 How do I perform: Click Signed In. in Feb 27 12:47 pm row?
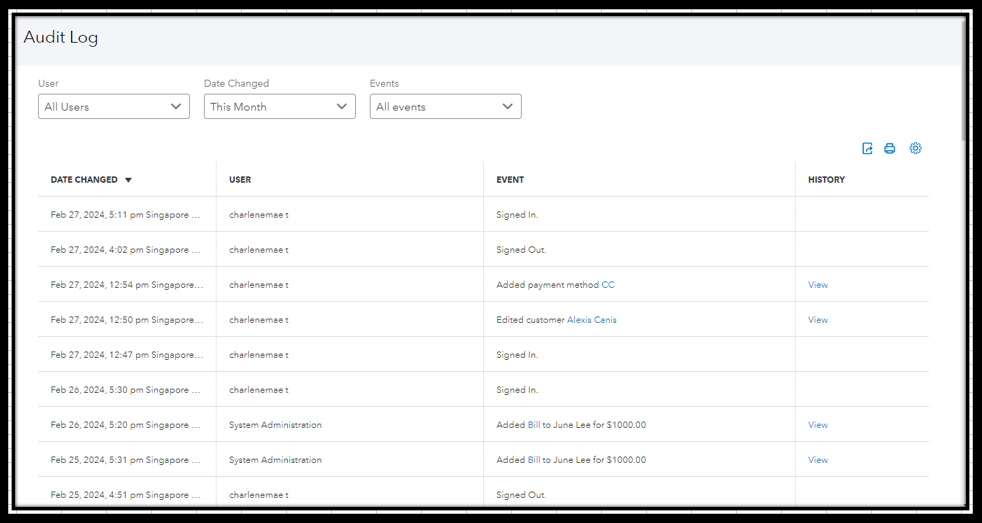coord(517,355)
